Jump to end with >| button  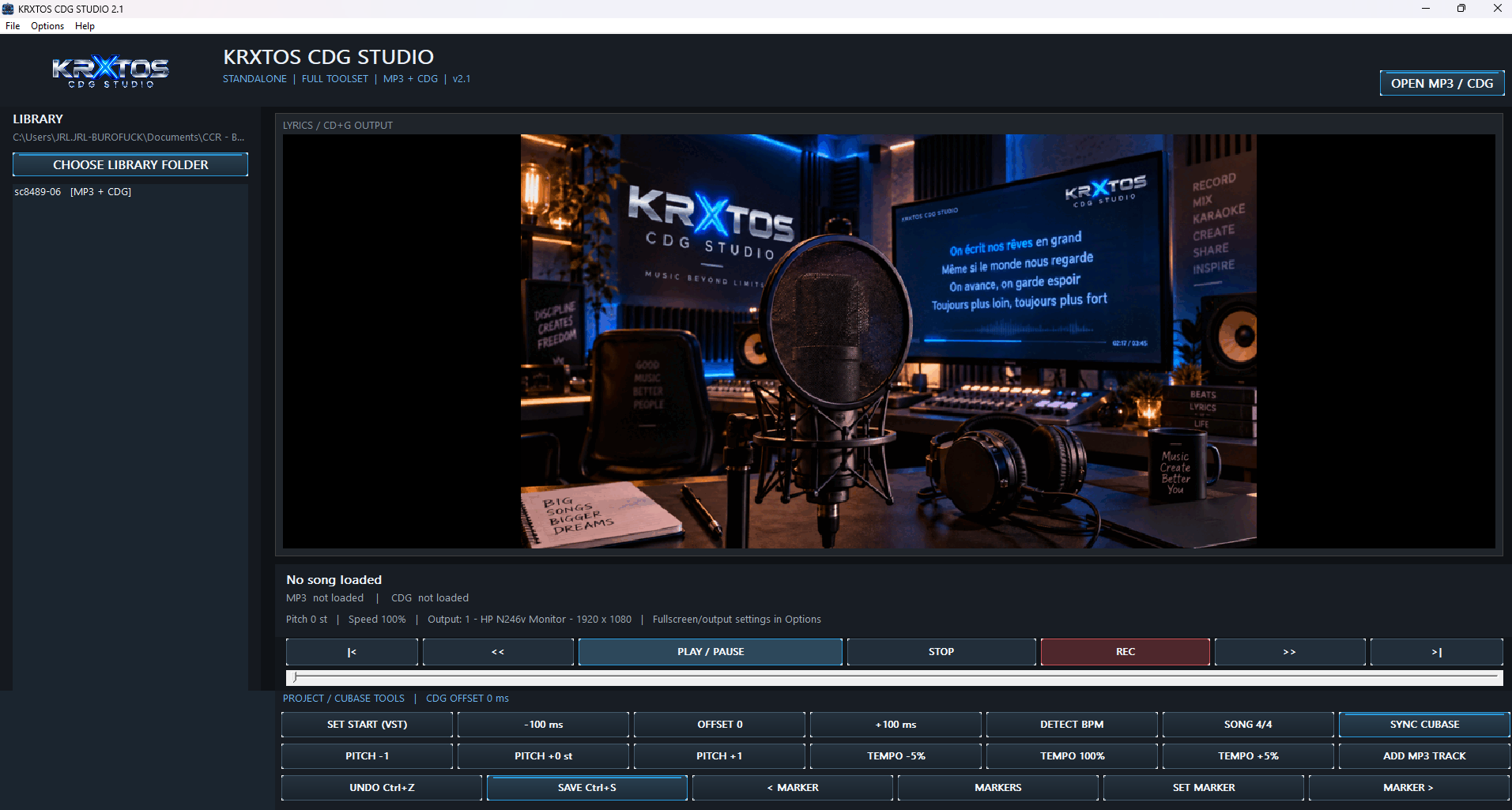pyautogui.click(x=1437, y=652)
